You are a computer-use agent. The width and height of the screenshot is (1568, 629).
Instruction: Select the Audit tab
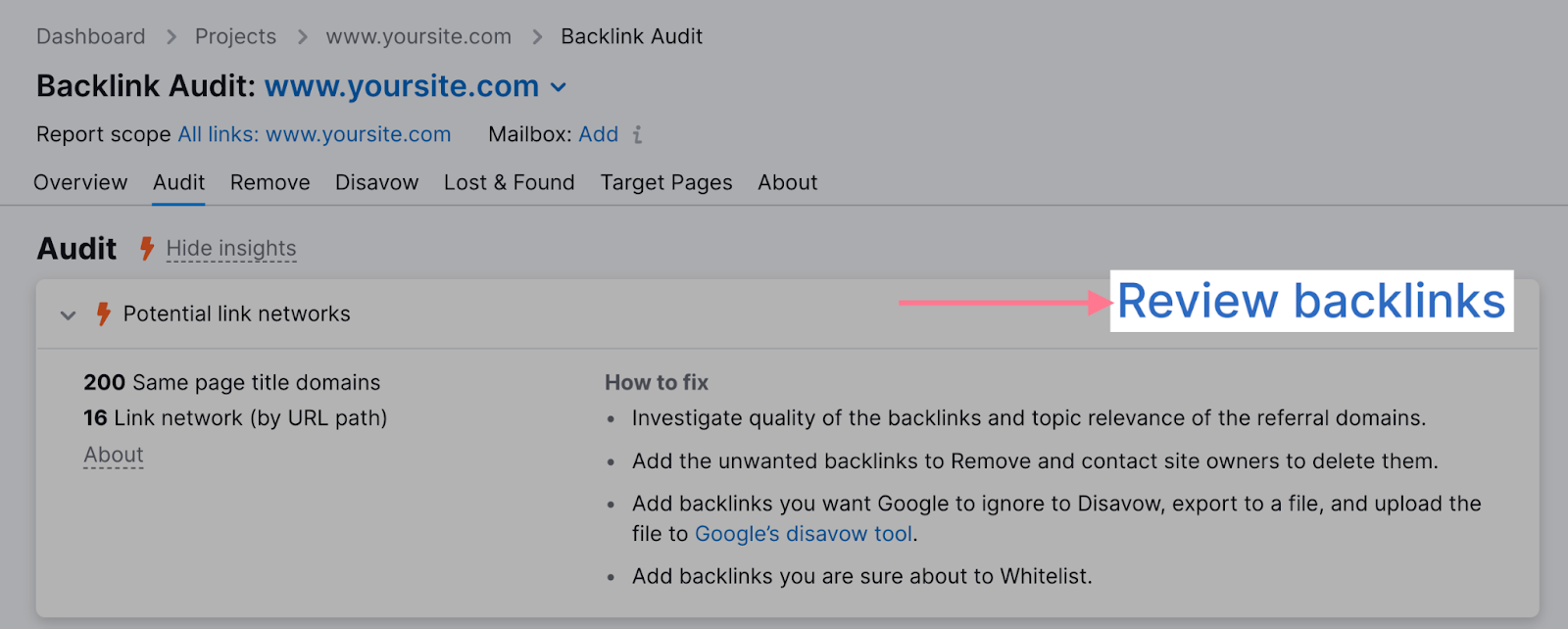(x=178, y=183)
